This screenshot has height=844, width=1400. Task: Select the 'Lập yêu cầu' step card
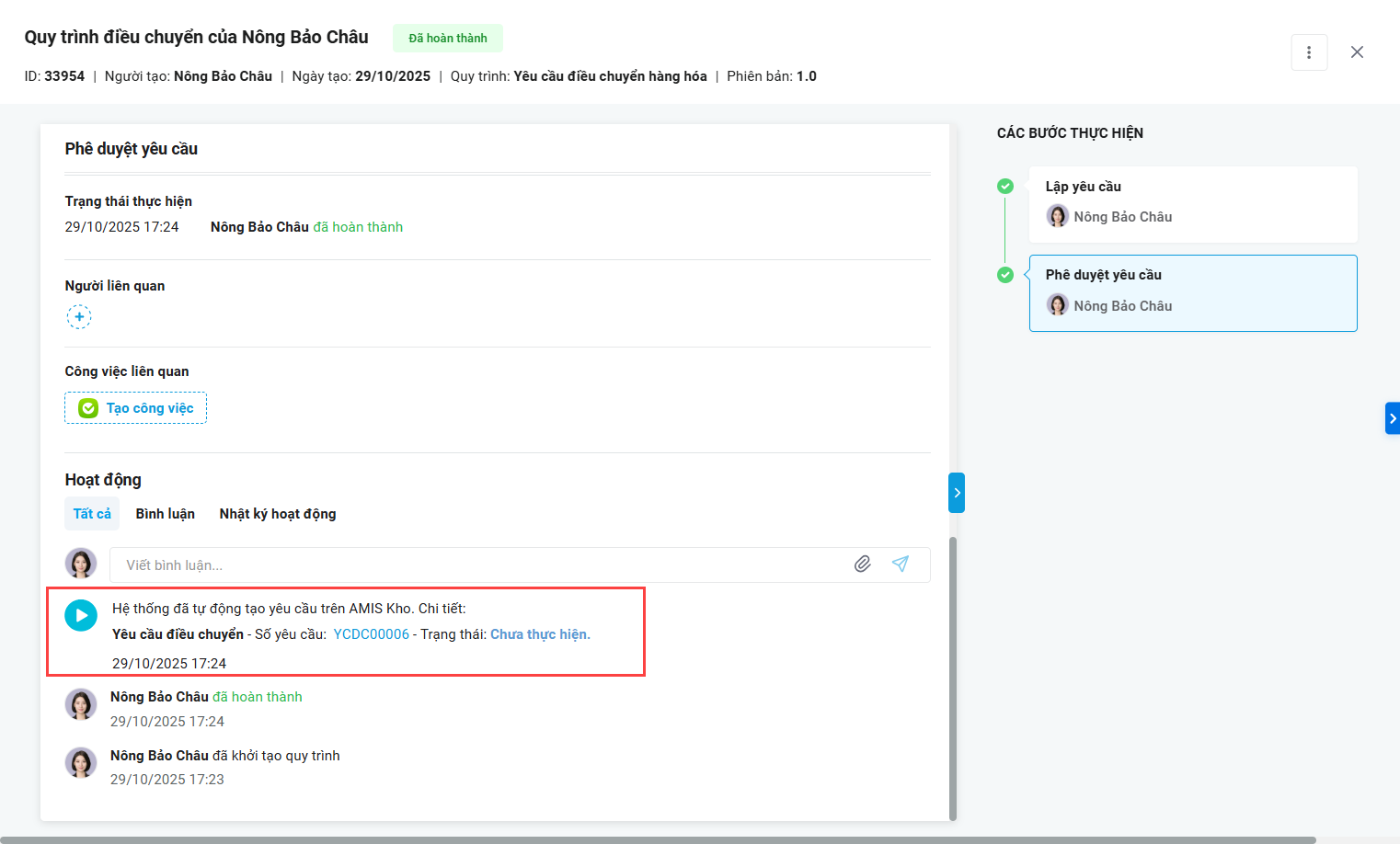point(1193,204)
